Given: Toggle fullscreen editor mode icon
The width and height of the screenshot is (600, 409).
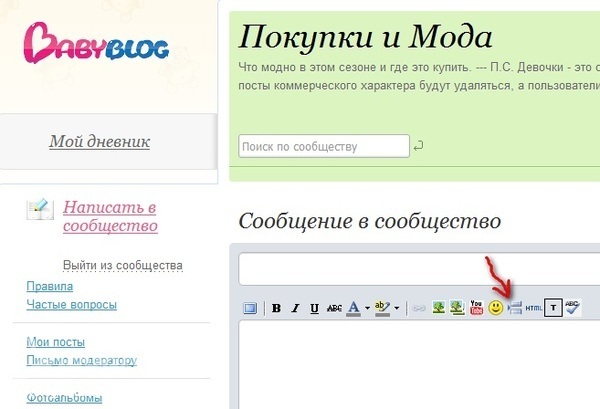Looking at the screenshot, I should point(250,308).
